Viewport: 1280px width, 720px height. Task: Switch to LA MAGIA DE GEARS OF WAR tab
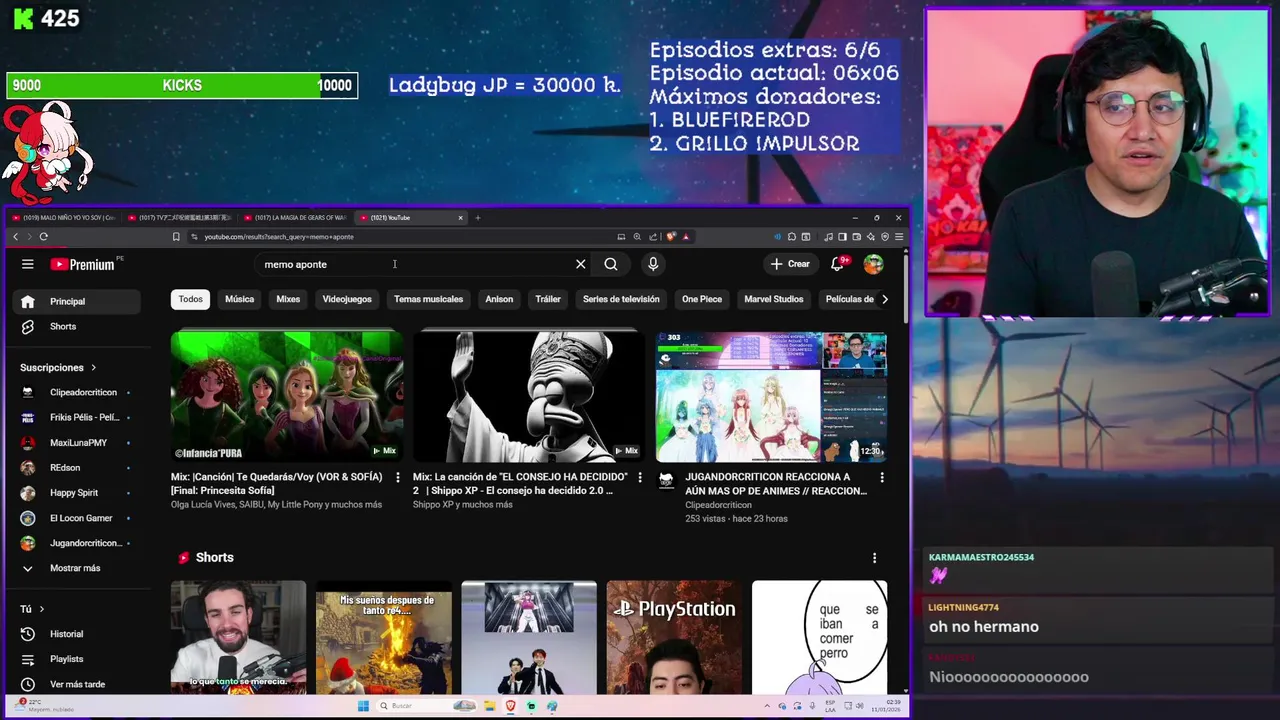tap(297, 217)
